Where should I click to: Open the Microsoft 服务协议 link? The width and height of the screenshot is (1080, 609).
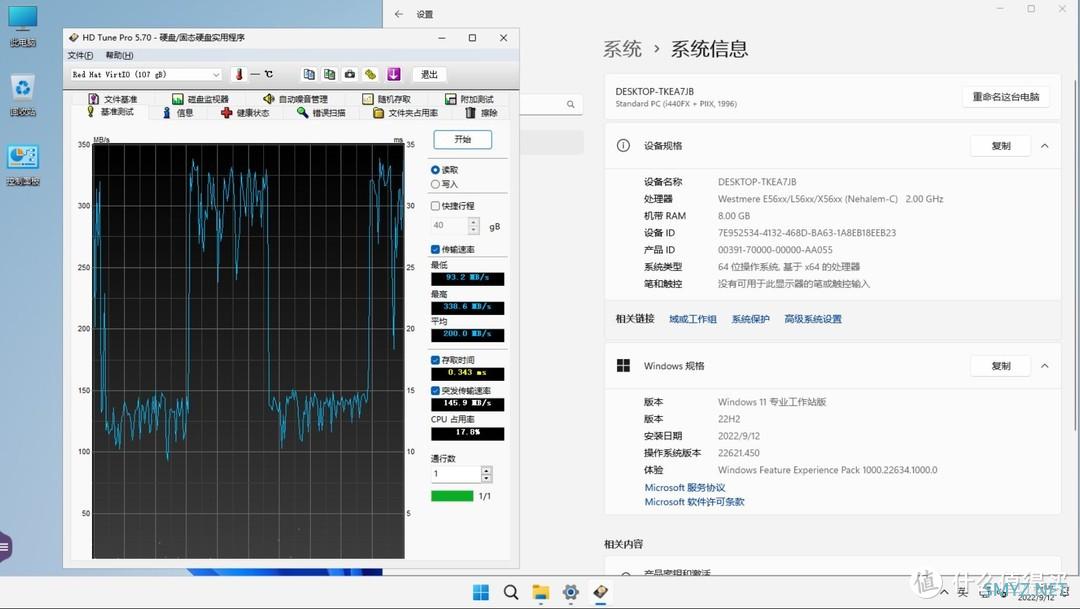(x=685, y=487)
